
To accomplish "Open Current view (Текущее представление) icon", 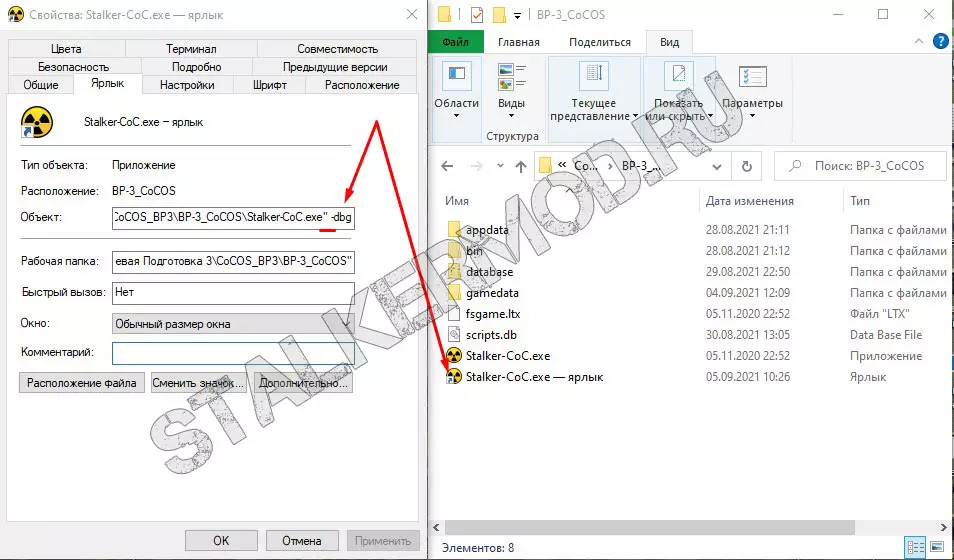I will tap(593, 74).
